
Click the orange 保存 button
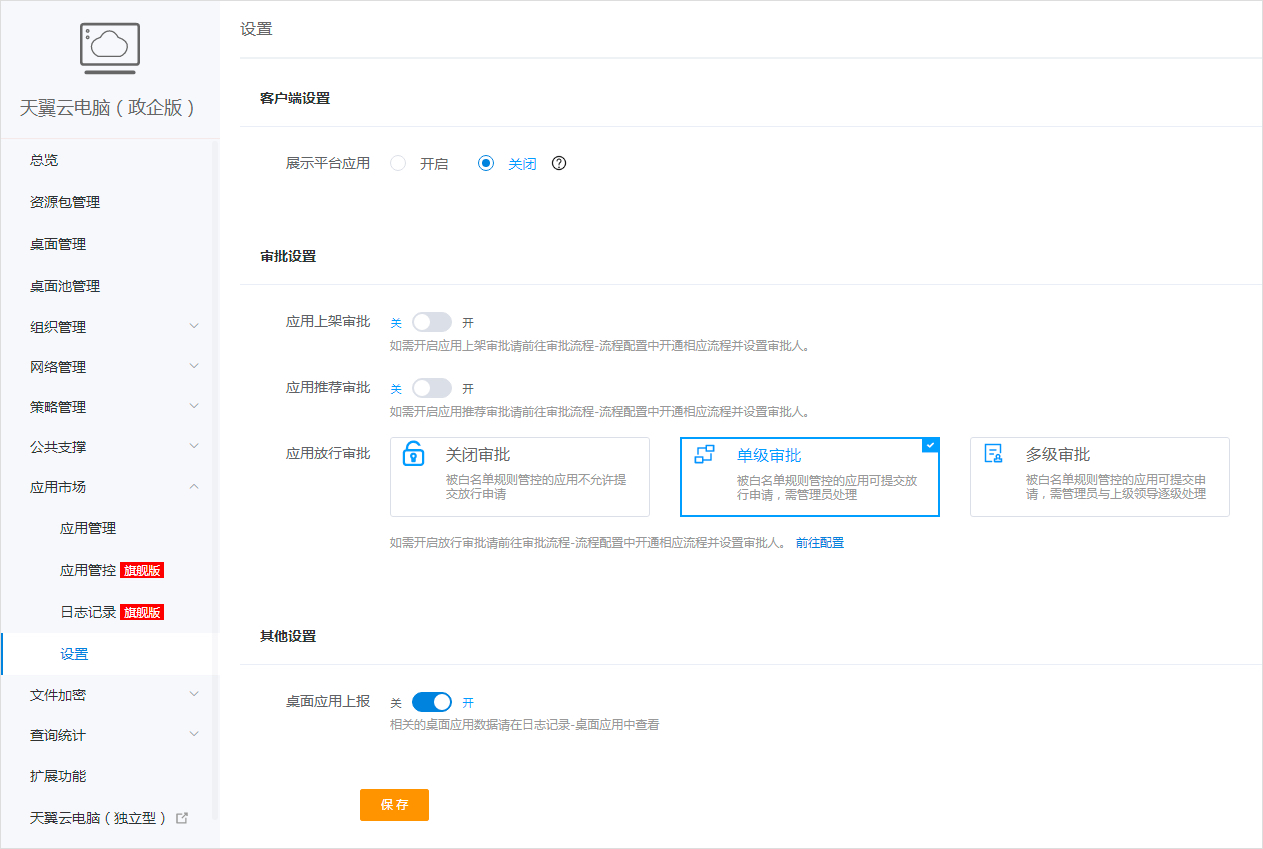[x=394, y=804]
